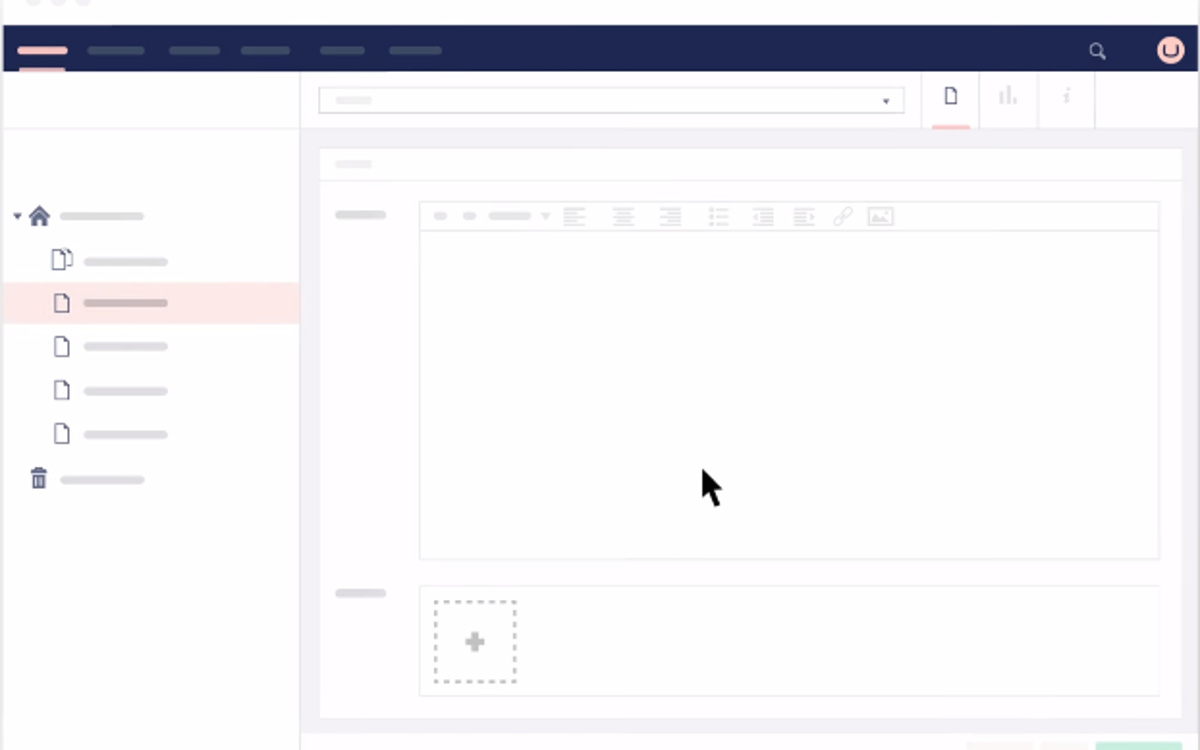Click inside the rich text editor area
Viewport: 1200px width, 750px height.
click(x=788, y=395)
